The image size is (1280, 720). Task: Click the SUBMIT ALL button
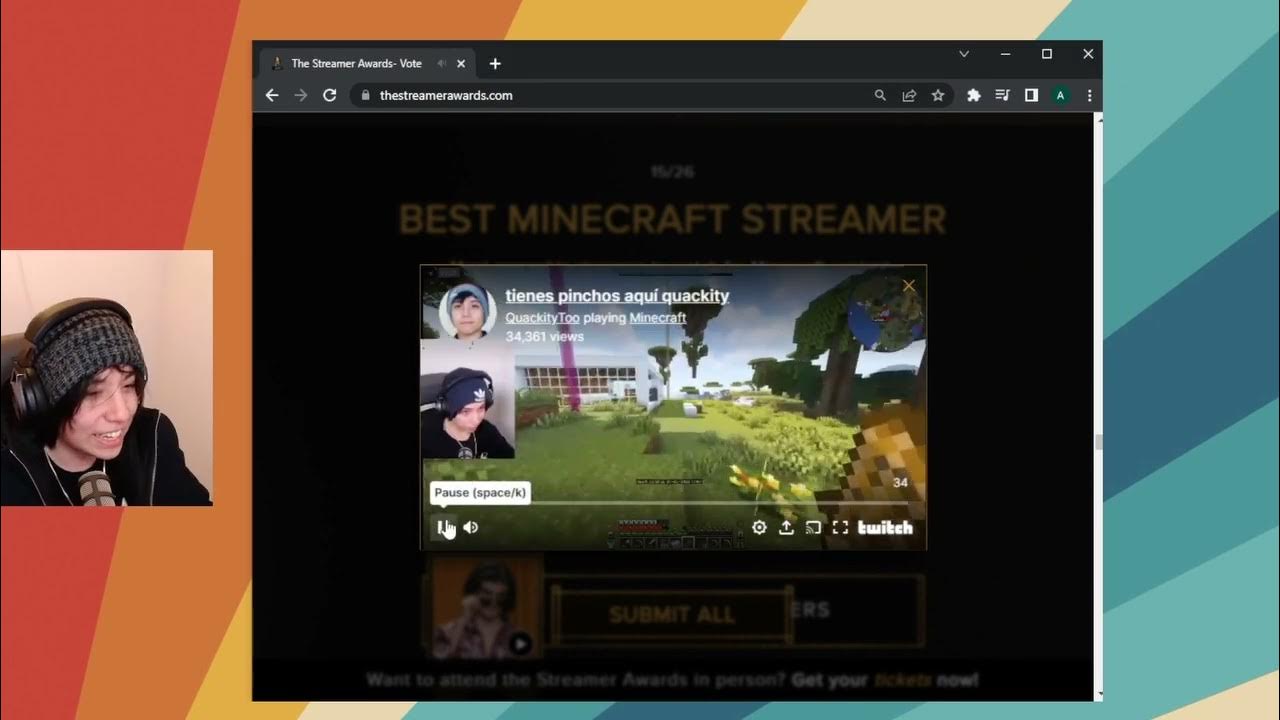point(672,614)
